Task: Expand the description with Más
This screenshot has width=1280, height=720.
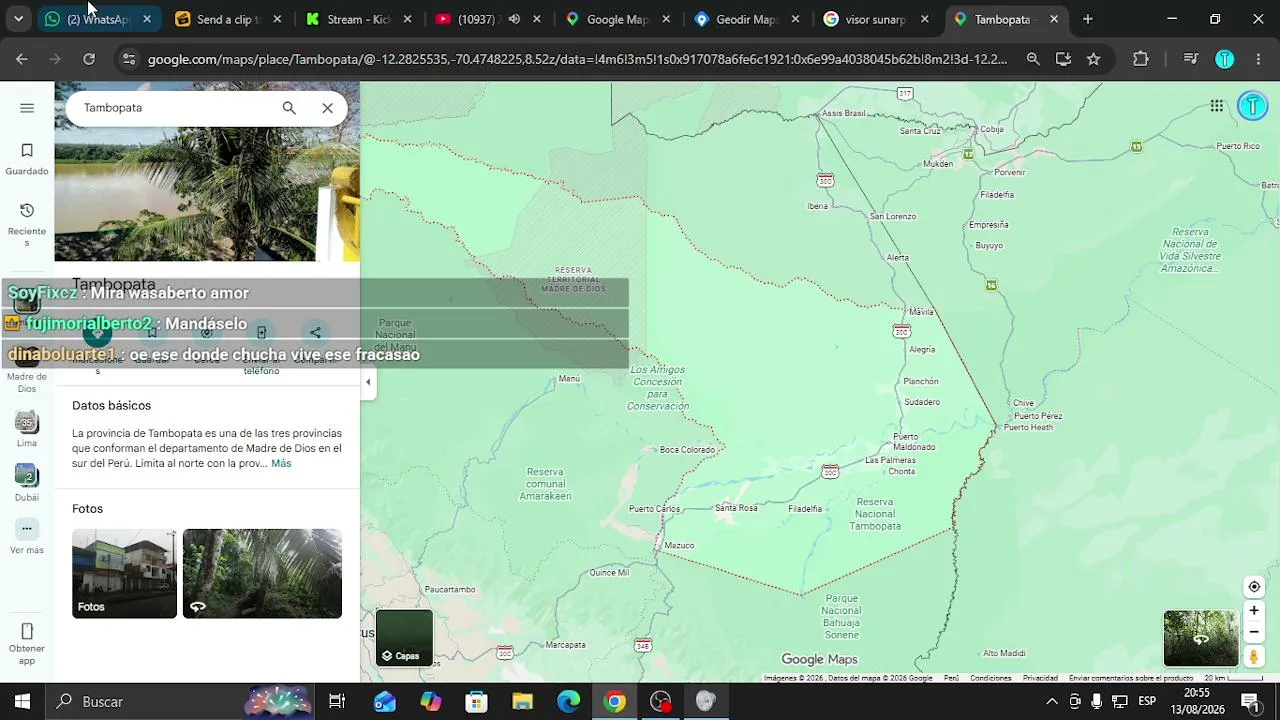Action: [x=281, y=464]
